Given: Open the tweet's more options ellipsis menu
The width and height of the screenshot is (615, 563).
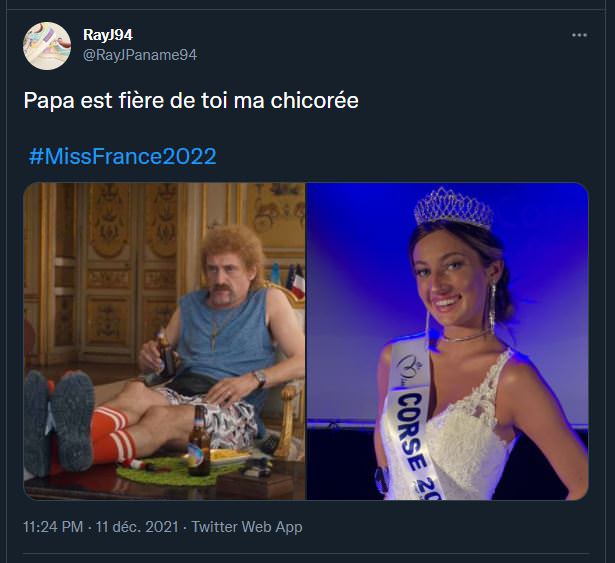Looking at the screenshot, I should 579,35.
